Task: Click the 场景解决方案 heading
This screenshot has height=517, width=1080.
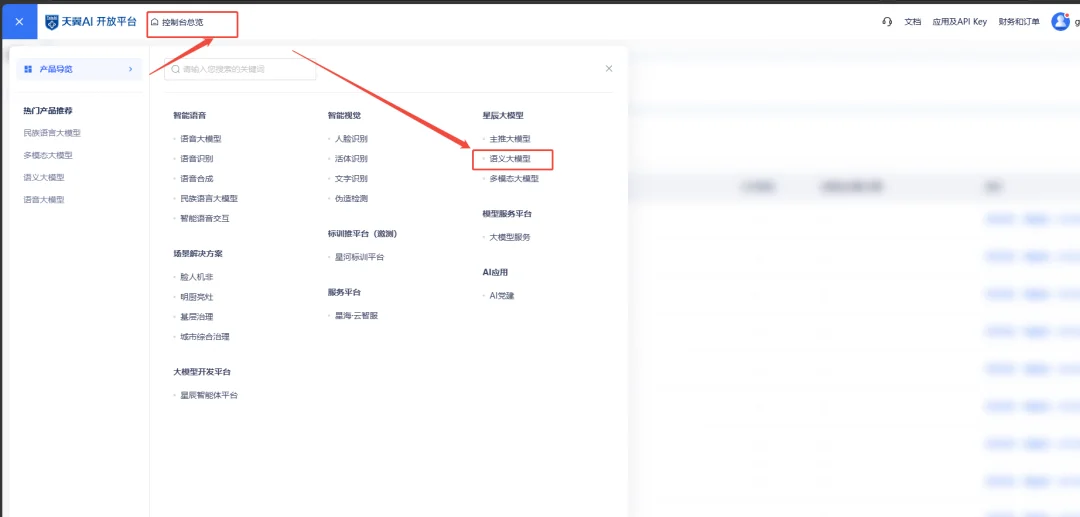Action: (x=198, y=253)
